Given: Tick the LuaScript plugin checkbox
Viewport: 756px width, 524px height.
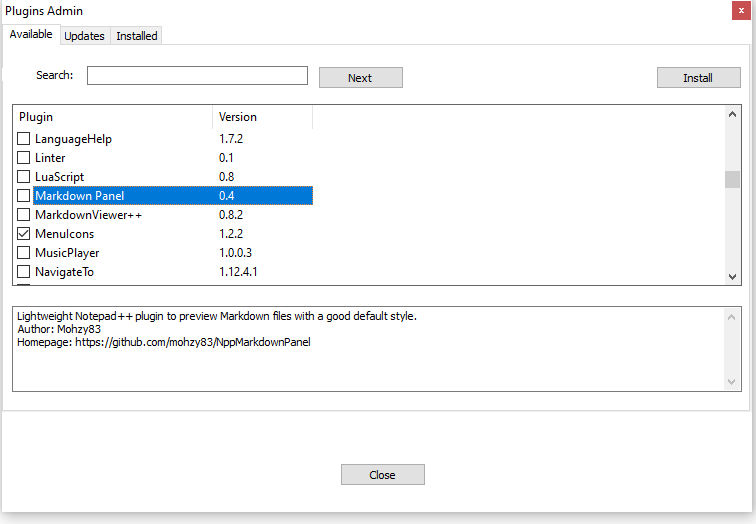Looking at the screenshot, I should click(24, 177).
